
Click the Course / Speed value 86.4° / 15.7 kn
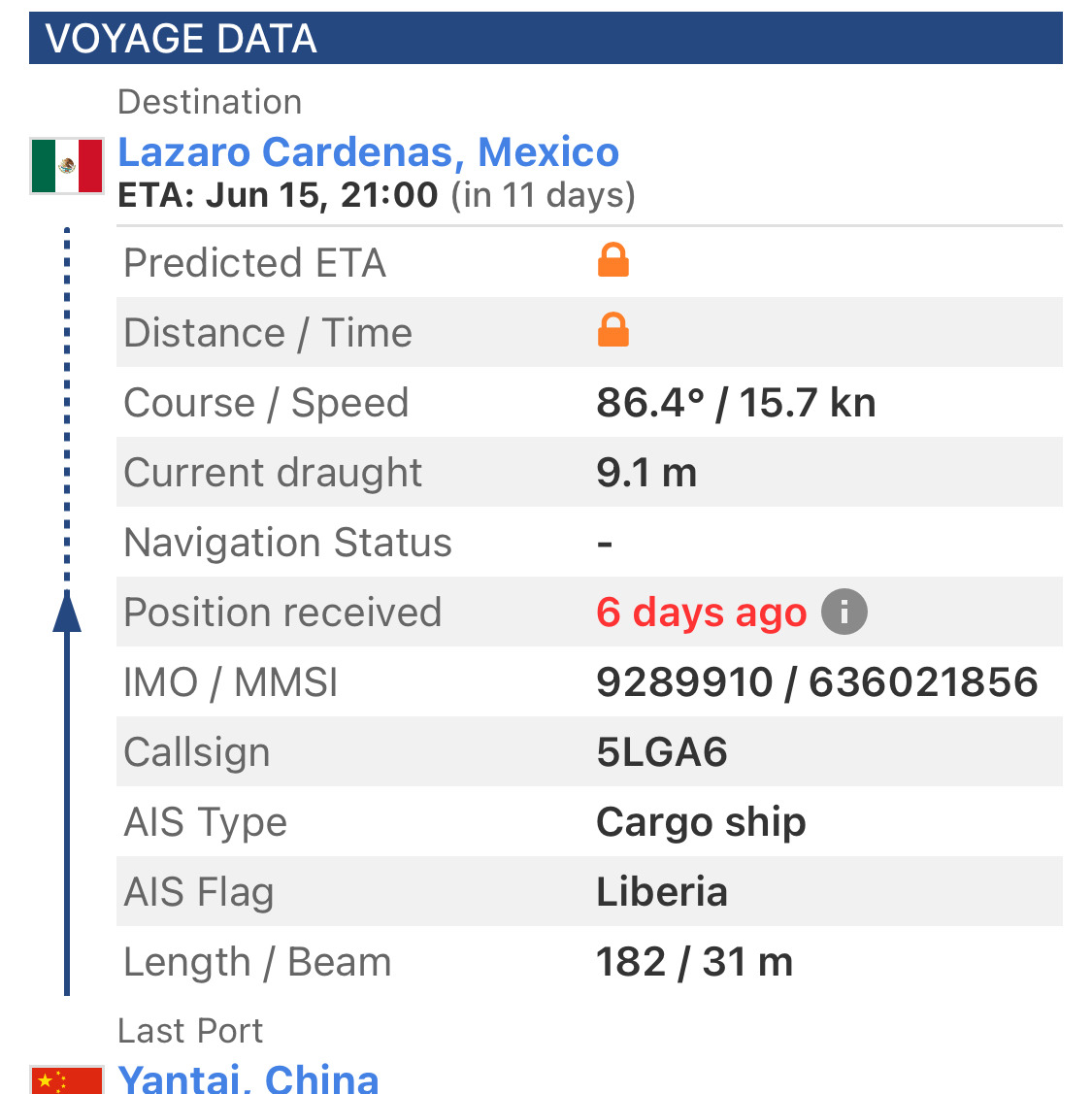[736, 403]
